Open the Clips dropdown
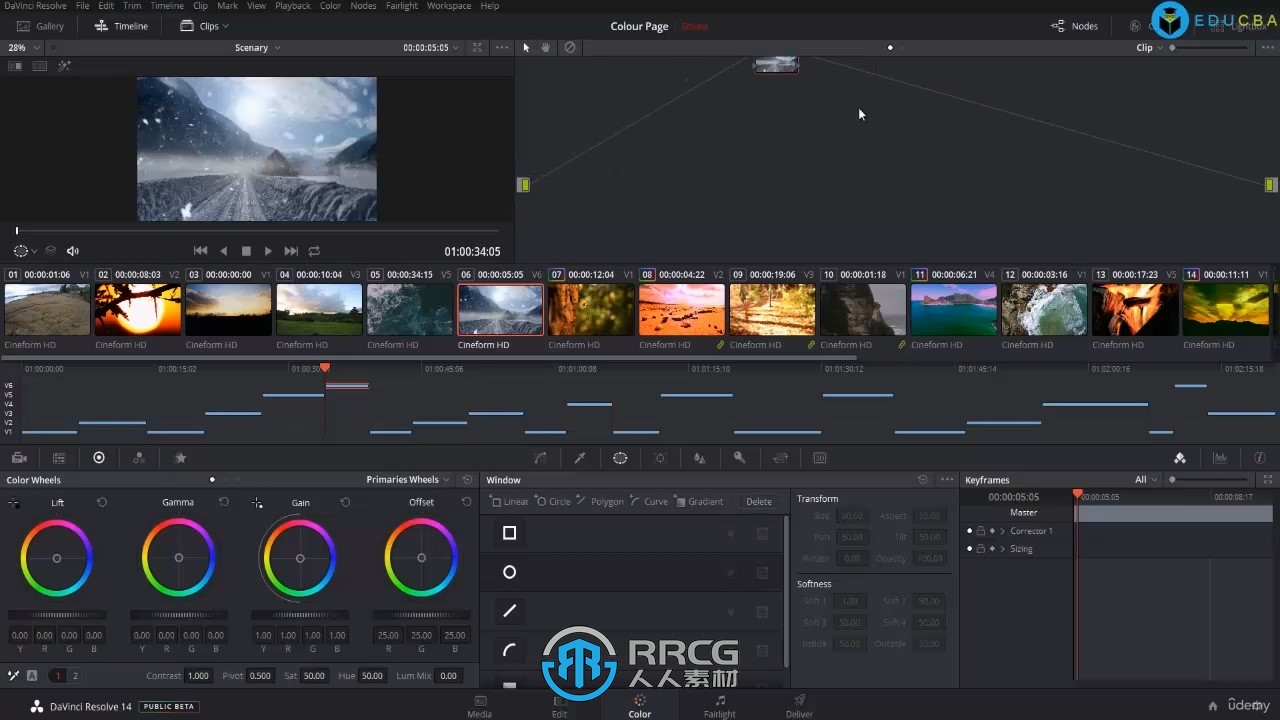This screenshot has width=1280, height=720. (x=204, y=26)
